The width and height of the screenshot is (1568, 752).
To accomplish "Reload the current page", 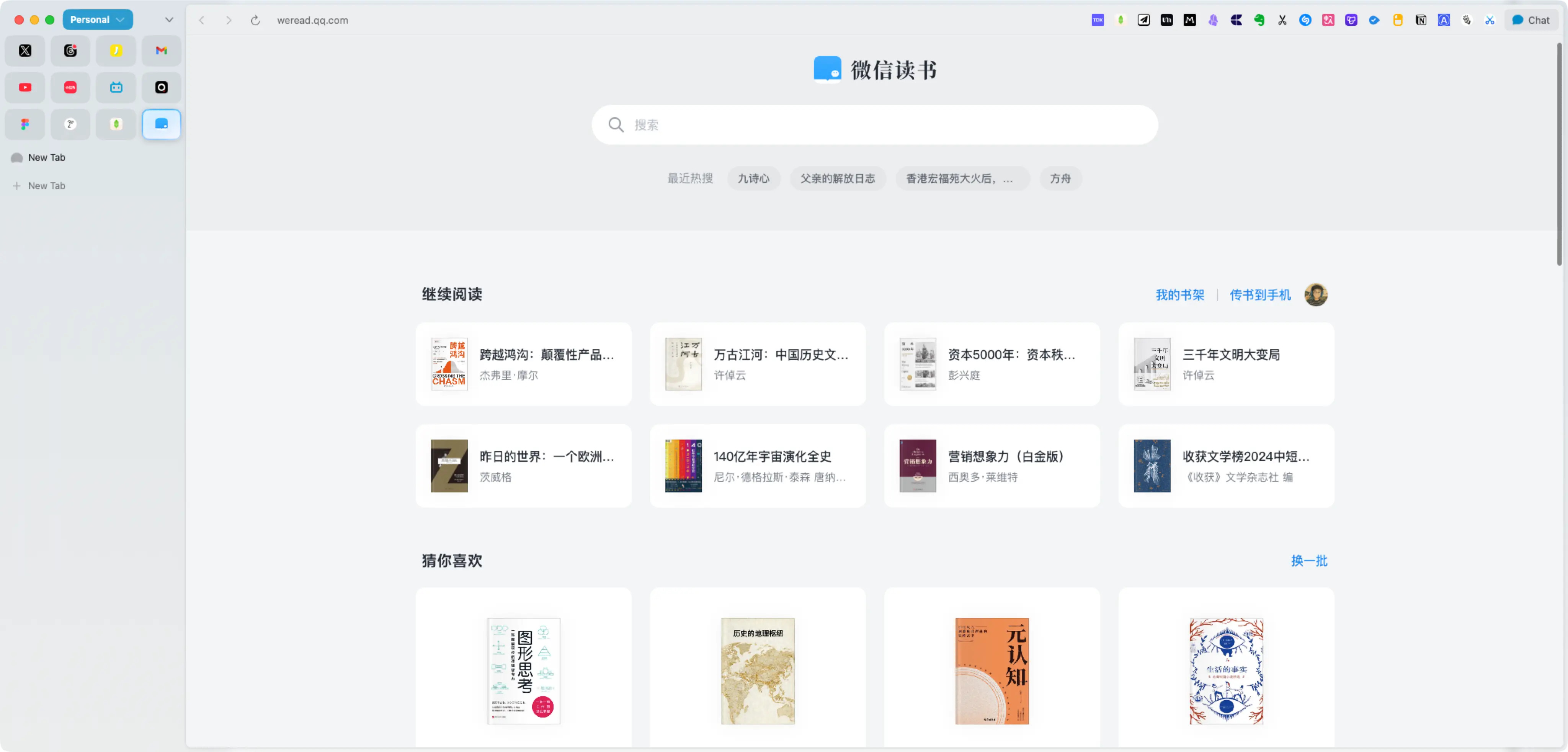I will (255, 20).
